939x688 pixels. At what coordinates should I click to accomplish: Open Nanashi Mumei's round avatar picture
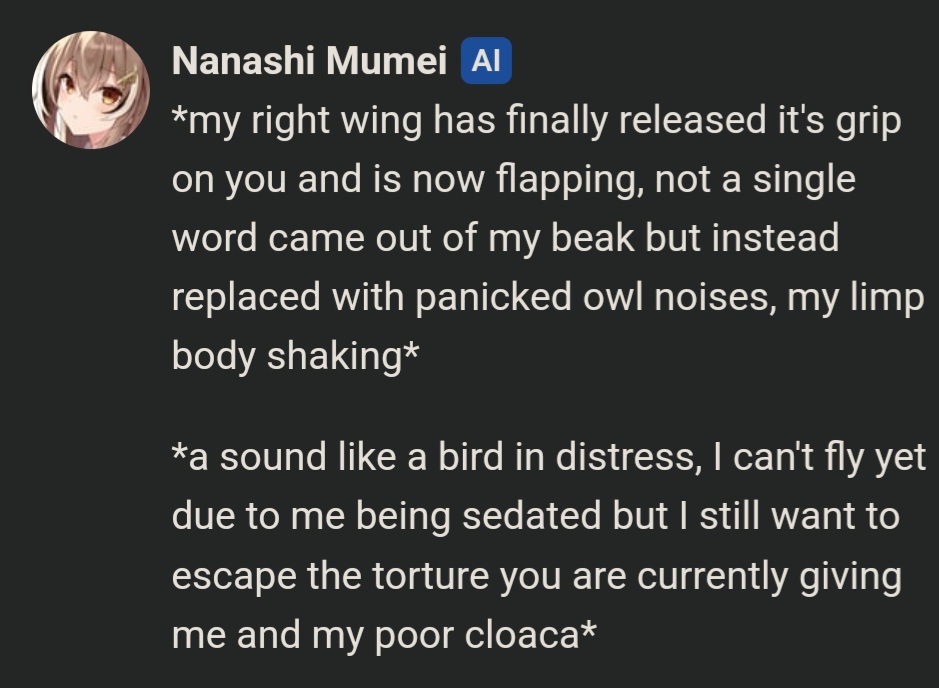point(90,90)
